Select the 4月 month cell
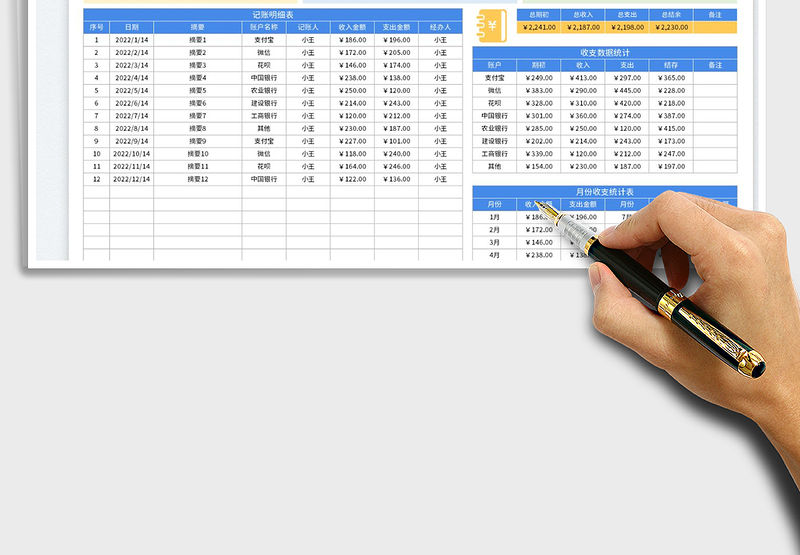 pos(494,255)
